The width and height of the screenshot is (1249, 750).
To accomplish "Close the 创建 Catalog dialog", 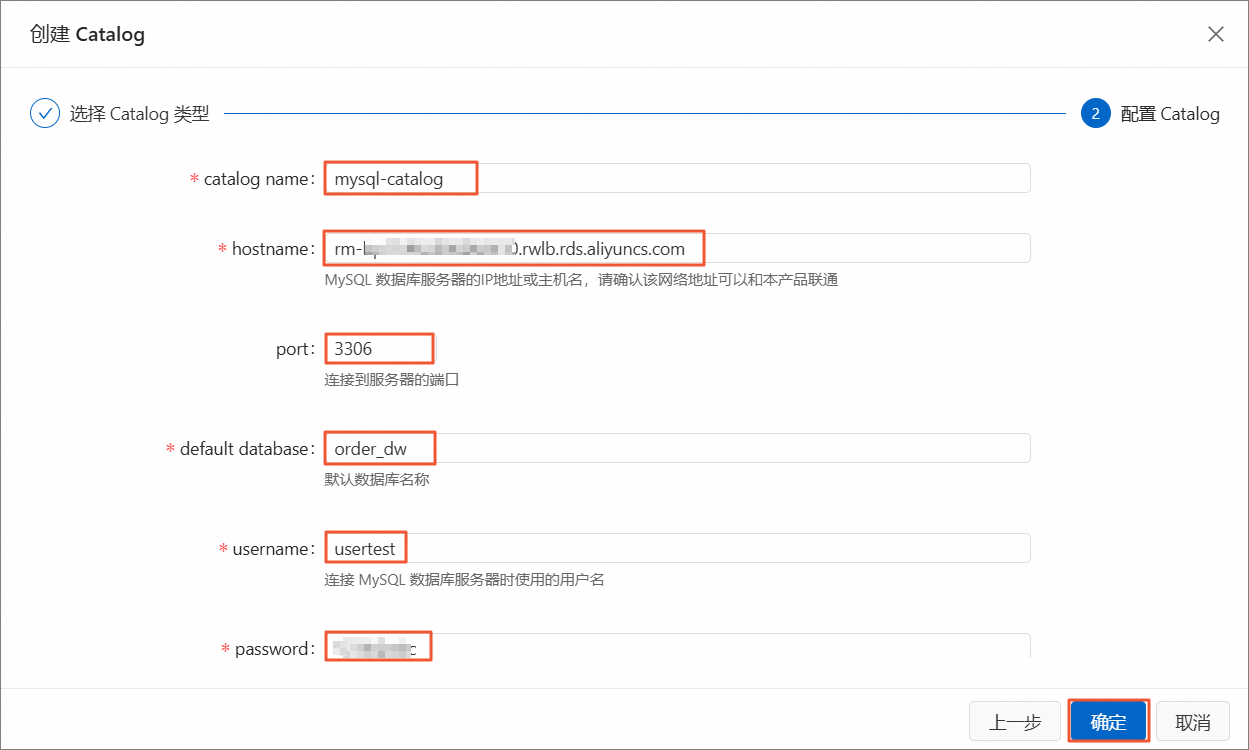I will tap(1215, 34).
